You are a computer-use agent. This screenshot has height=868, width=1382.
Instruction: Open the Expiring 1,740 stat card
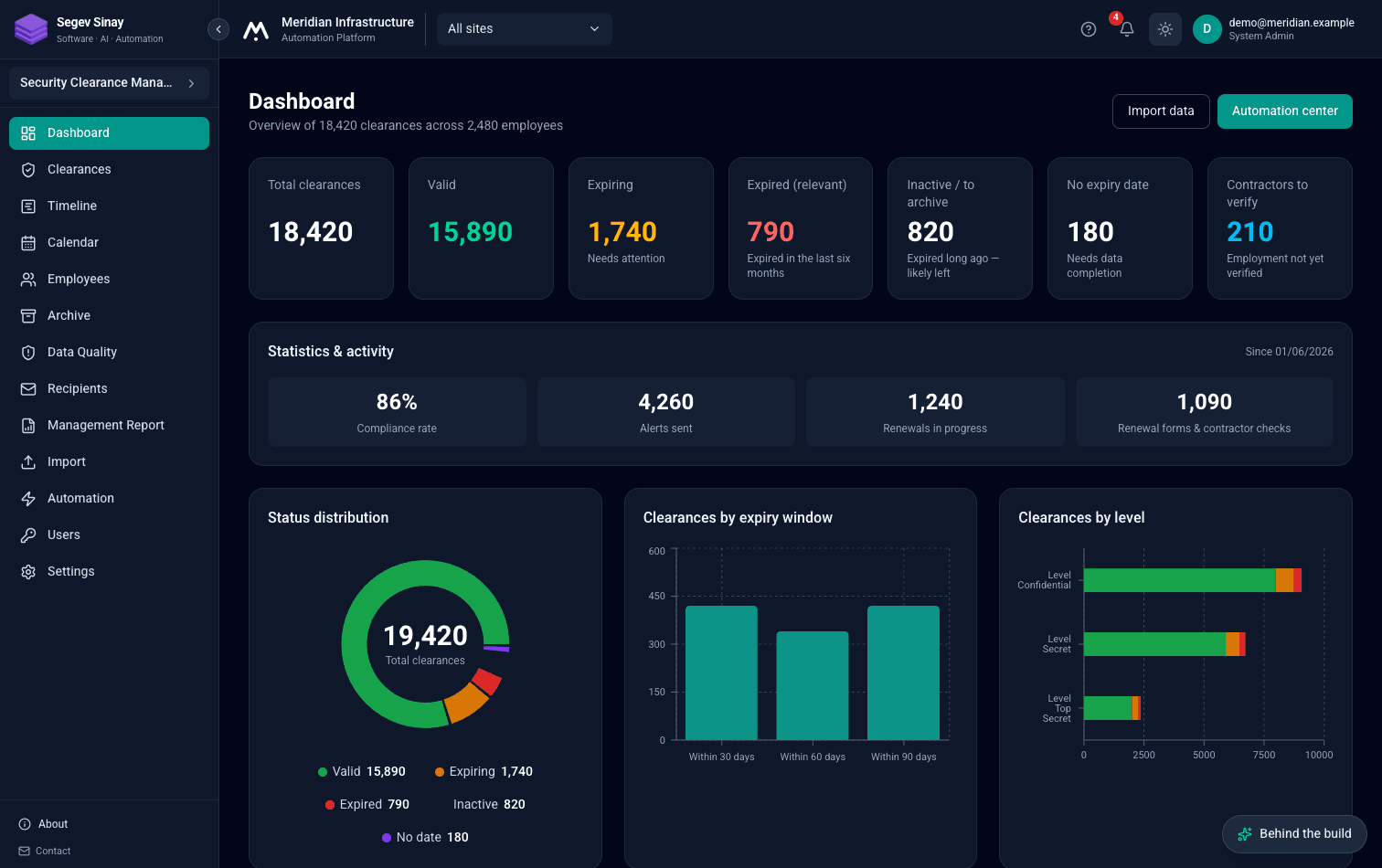[x=641, y=228]
